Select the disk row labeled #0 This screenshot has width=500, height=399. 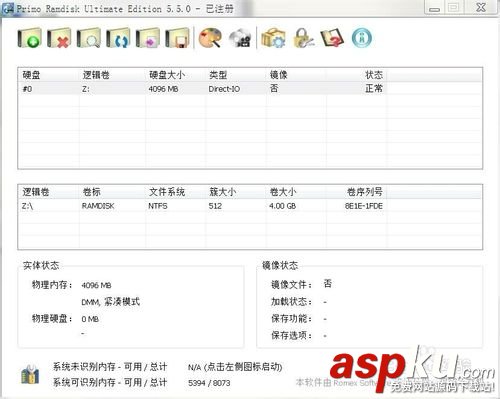click(x=250, y=89)
